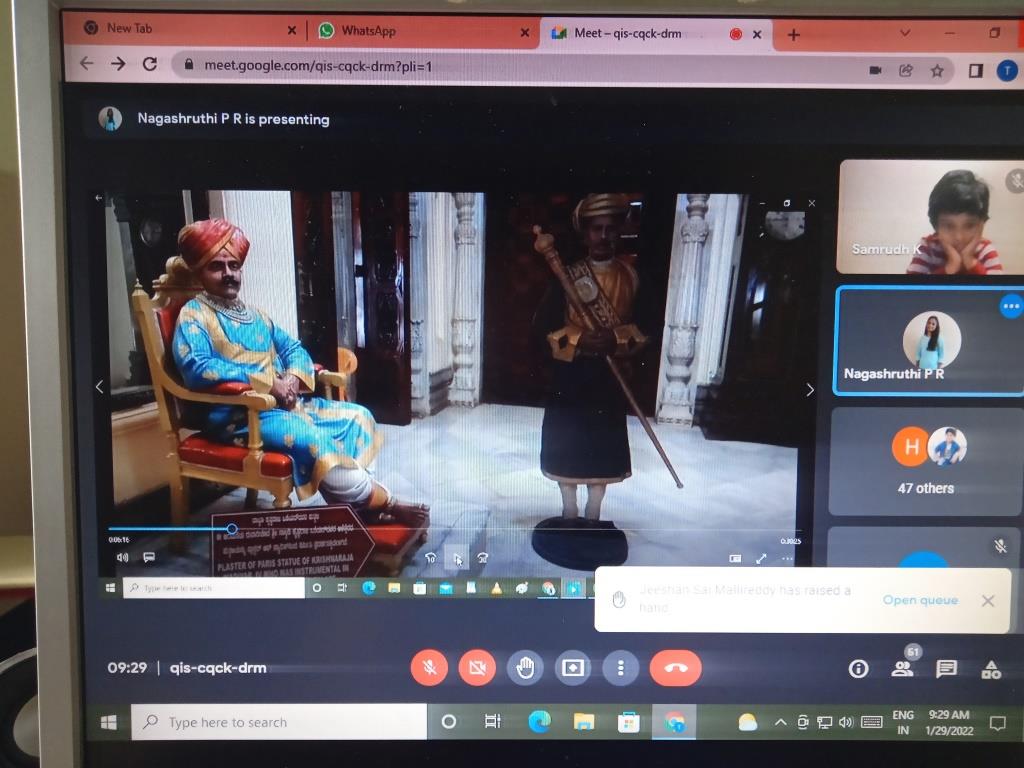Viewport: 1024px width, 768px height.
Task: Open File Explorer from the taskbar
Action: coord(584,722)
